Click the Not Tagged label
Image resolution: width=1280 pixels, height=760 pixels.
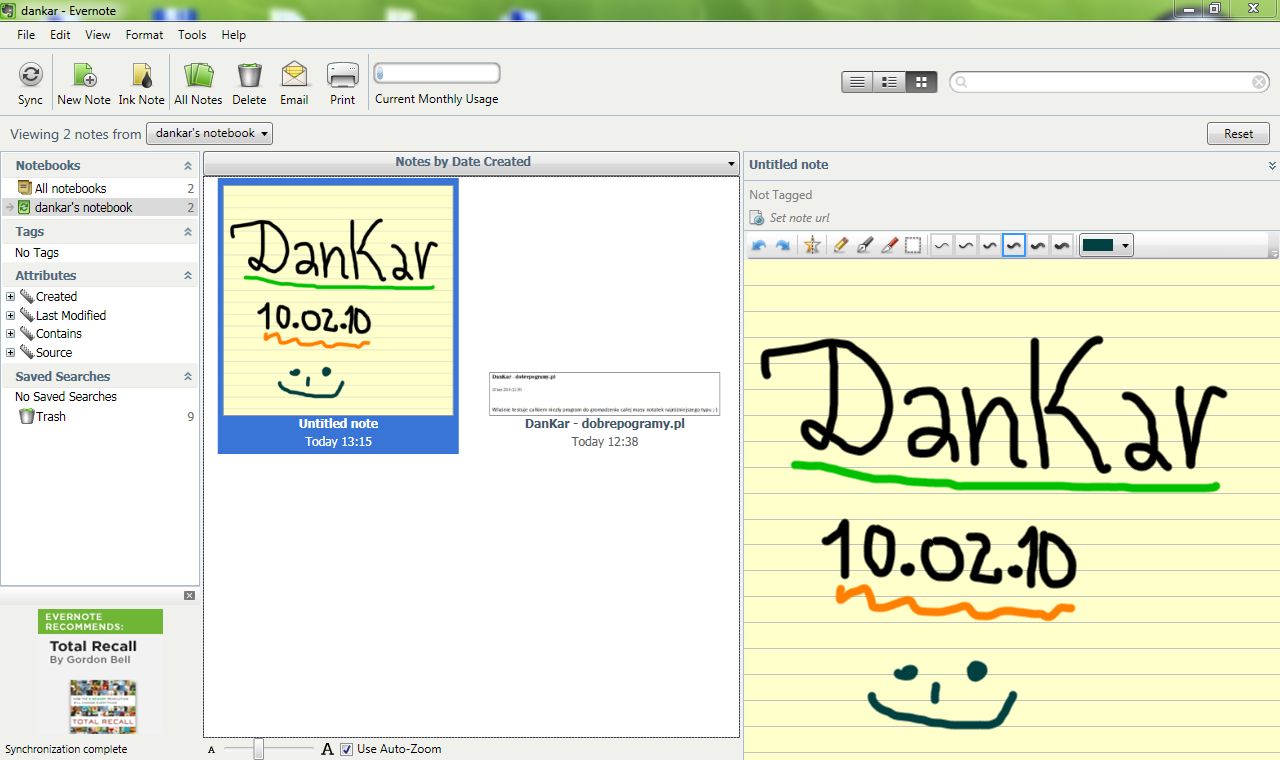coord(781,195)
